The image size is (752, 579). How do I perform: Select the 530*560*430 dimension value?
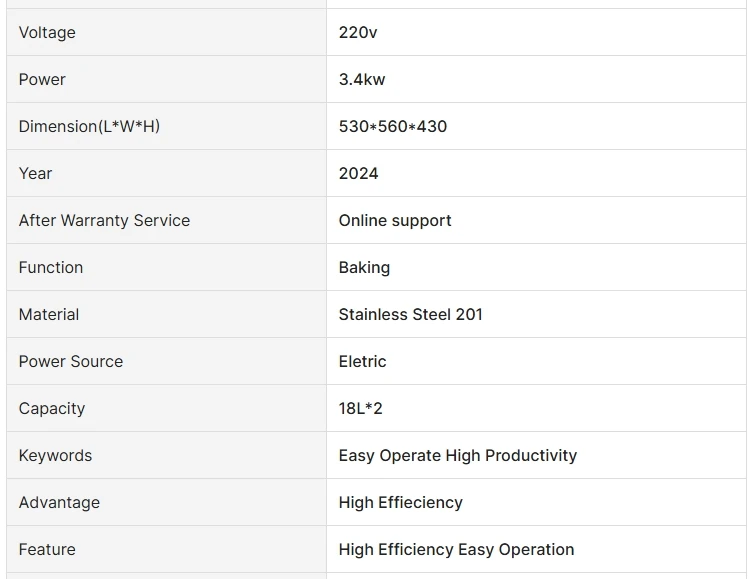393,127
